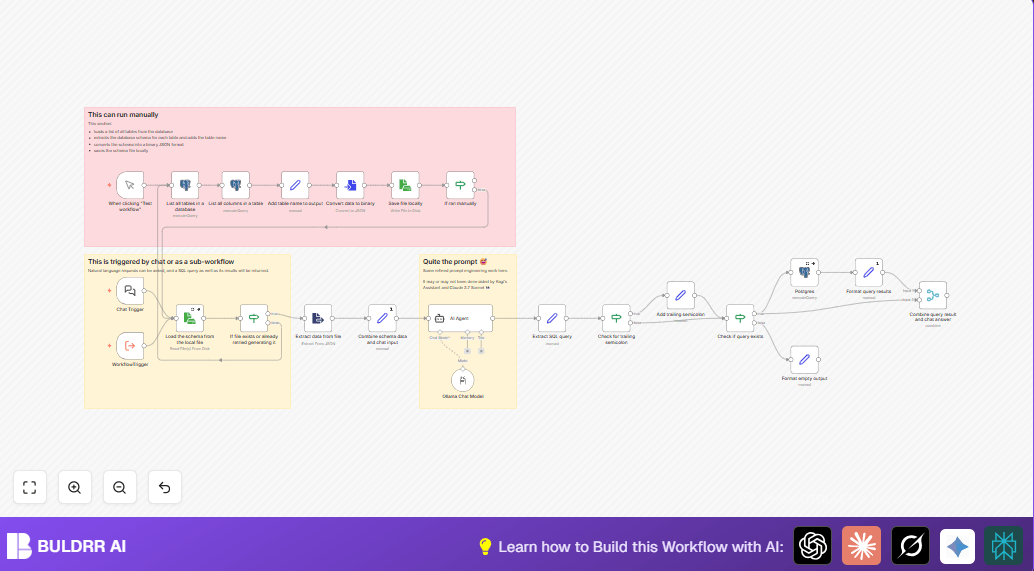Click 'Learn how to Build this Workflow with AI' text
Viewport: 1034px width, 571px height.
640,547
